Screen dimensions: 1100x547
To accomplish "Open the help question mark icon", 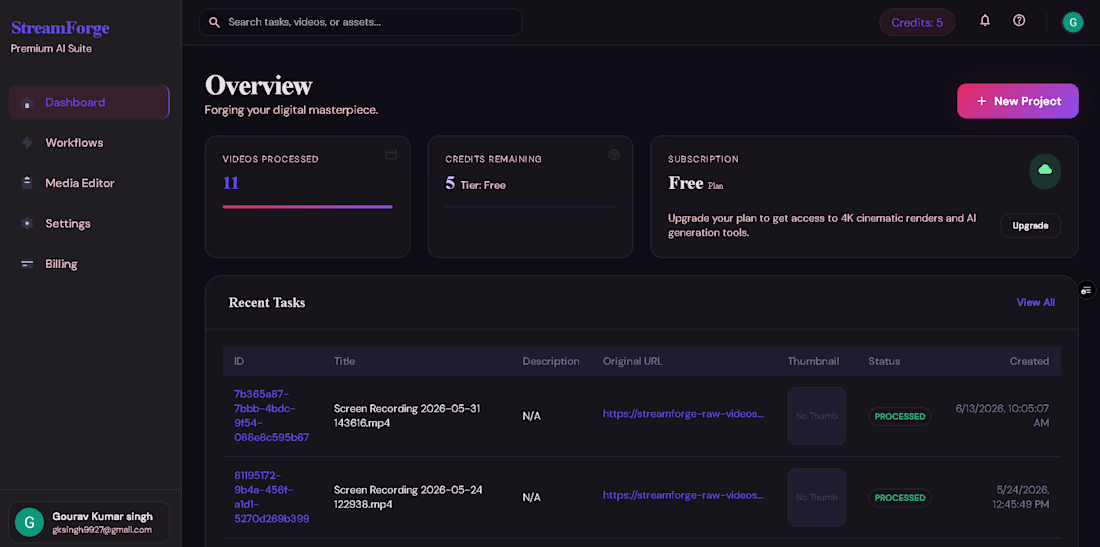I will pyautogui.click(x=1019, y=21).
